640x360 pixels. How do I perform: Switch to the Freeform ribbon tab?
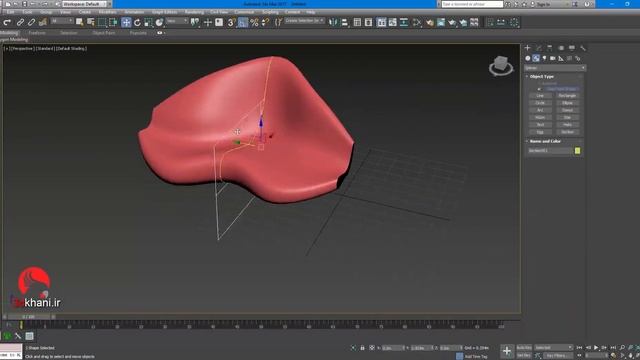pos(37,33)
